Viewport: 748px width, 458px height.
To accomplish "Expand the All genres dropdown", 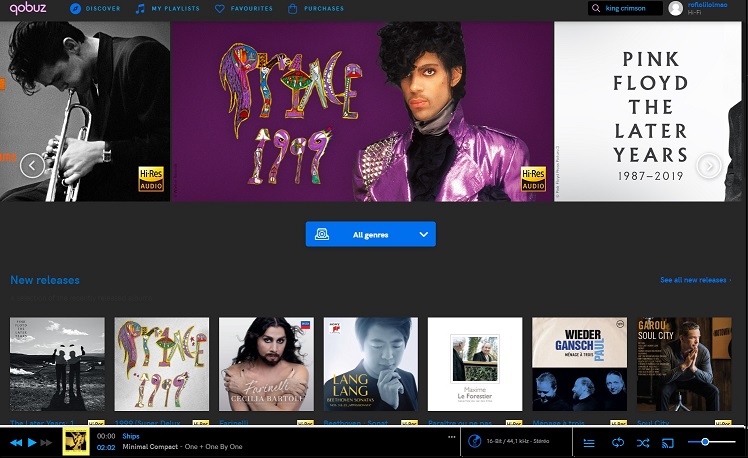I will pyautogui.click(x=371, y=234).
